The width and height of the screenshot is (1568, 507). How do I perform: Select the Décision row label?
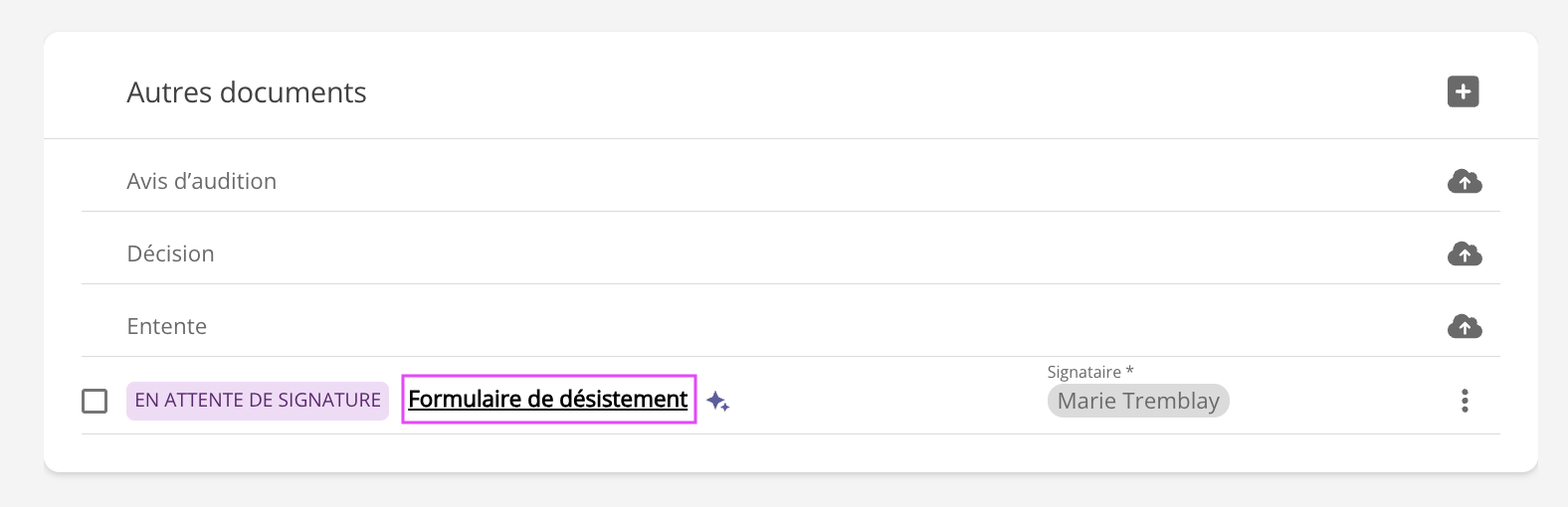point(170,253)
